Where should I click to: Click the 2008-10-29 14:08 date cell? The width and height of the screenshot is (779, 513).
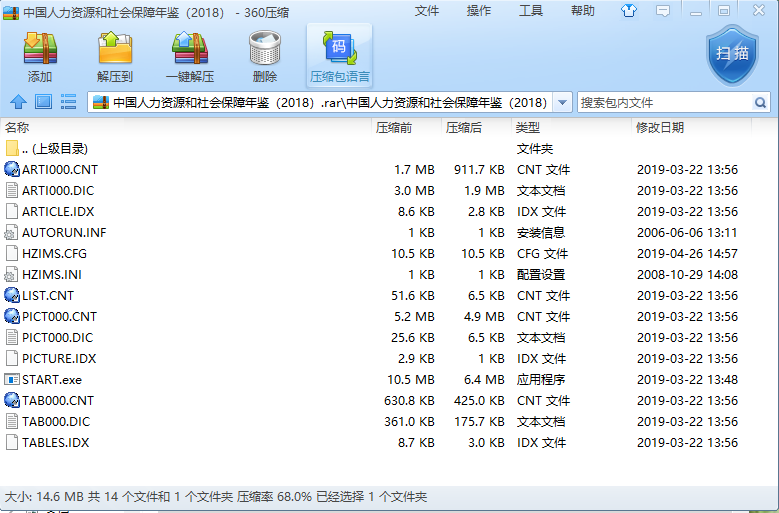[687, 275]
